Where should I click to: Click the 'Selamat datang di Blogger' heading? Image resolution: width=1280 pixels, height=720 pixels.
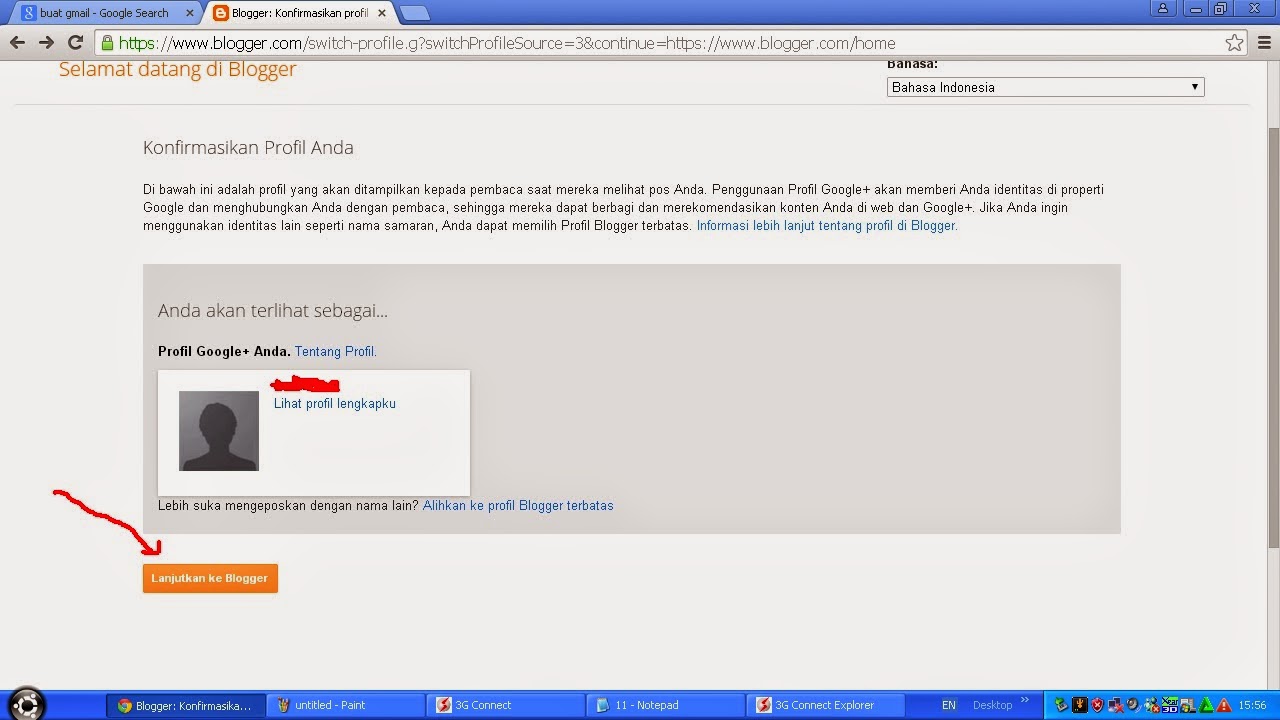tap(178, 69)
